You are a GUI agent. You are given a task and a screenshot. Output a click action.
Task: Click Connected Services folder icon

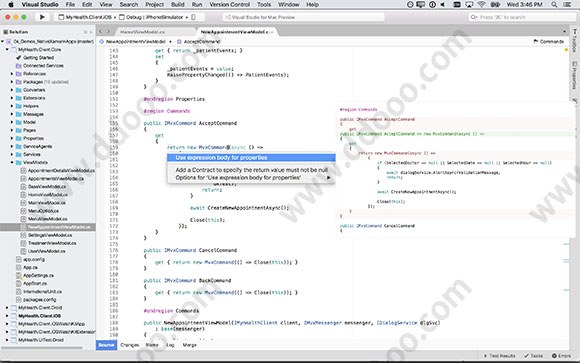point(18,66)
